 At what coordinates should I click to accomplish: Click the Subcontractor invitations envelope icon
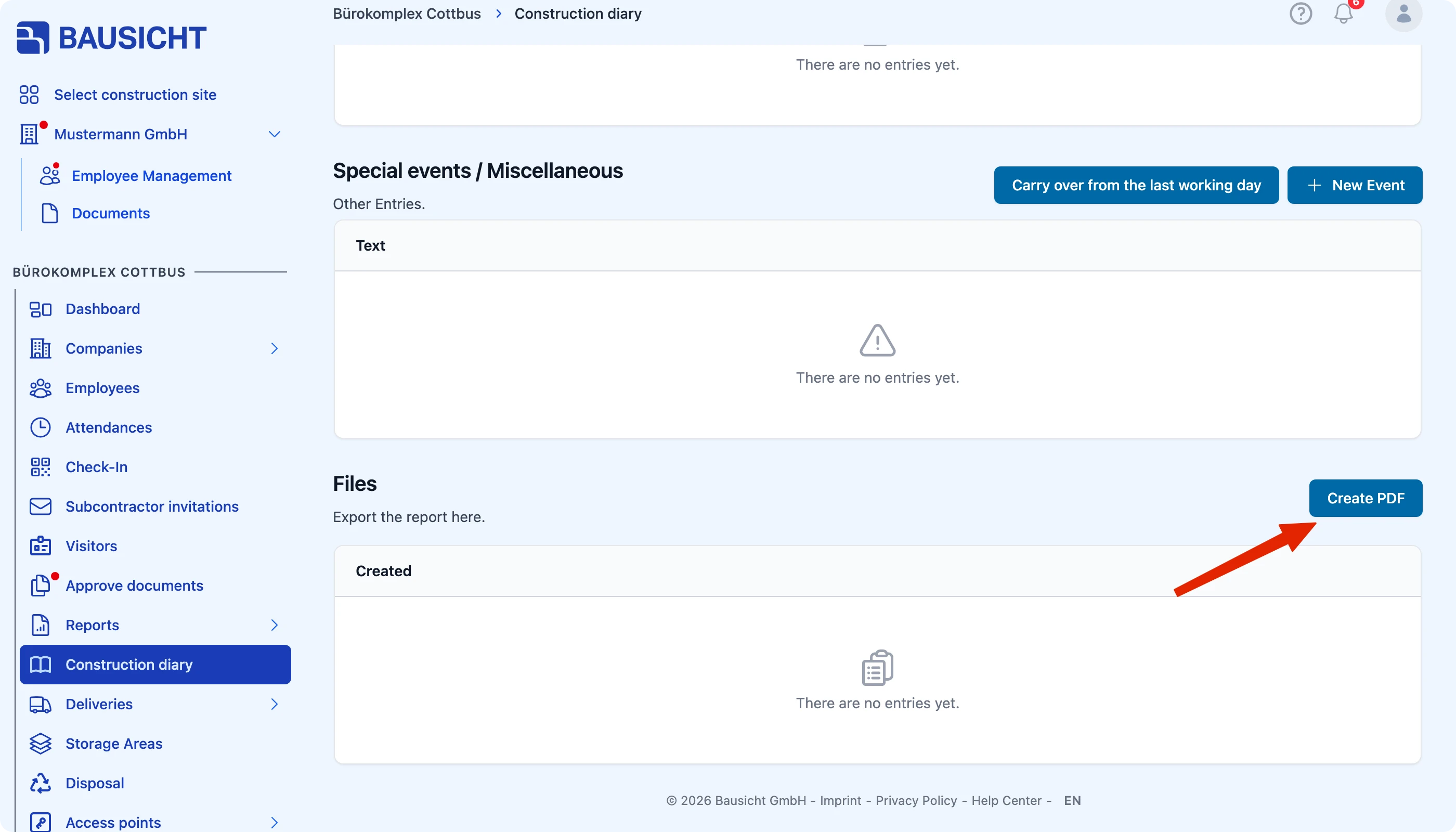coord(41,506)
